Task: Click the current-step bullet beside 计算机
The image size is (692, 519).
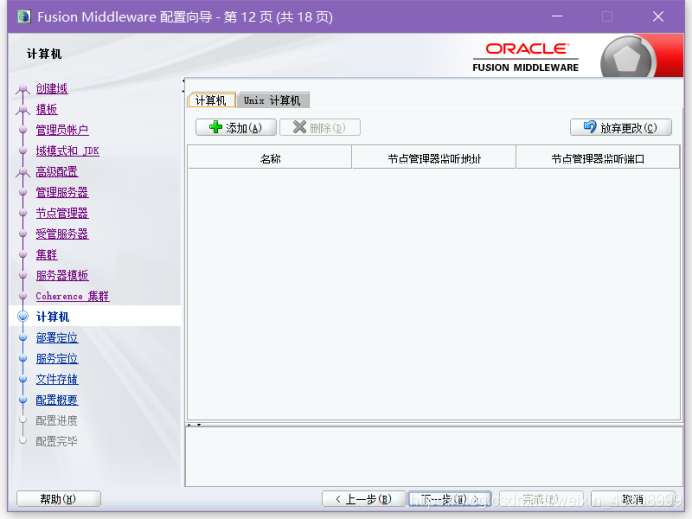Action: click(23, 316)
